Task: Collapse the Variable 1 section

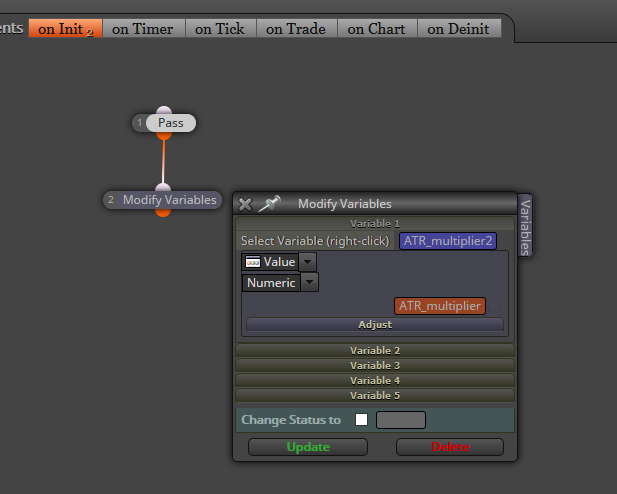Action: 375,224
